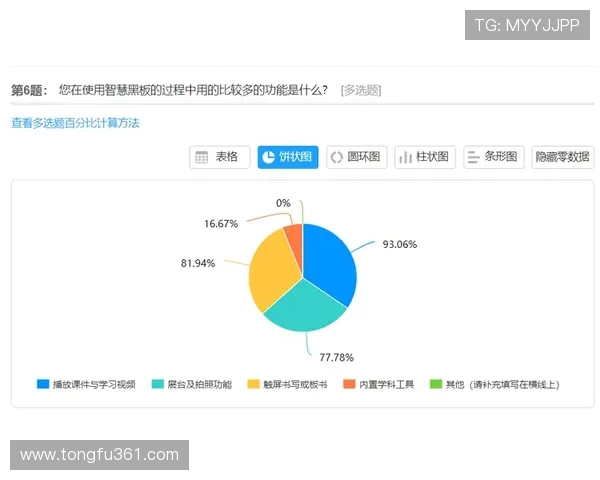Click the blue pie slice
Viewport: 600px width, 480px height.
pyautogui.click(x=329, y=264)
